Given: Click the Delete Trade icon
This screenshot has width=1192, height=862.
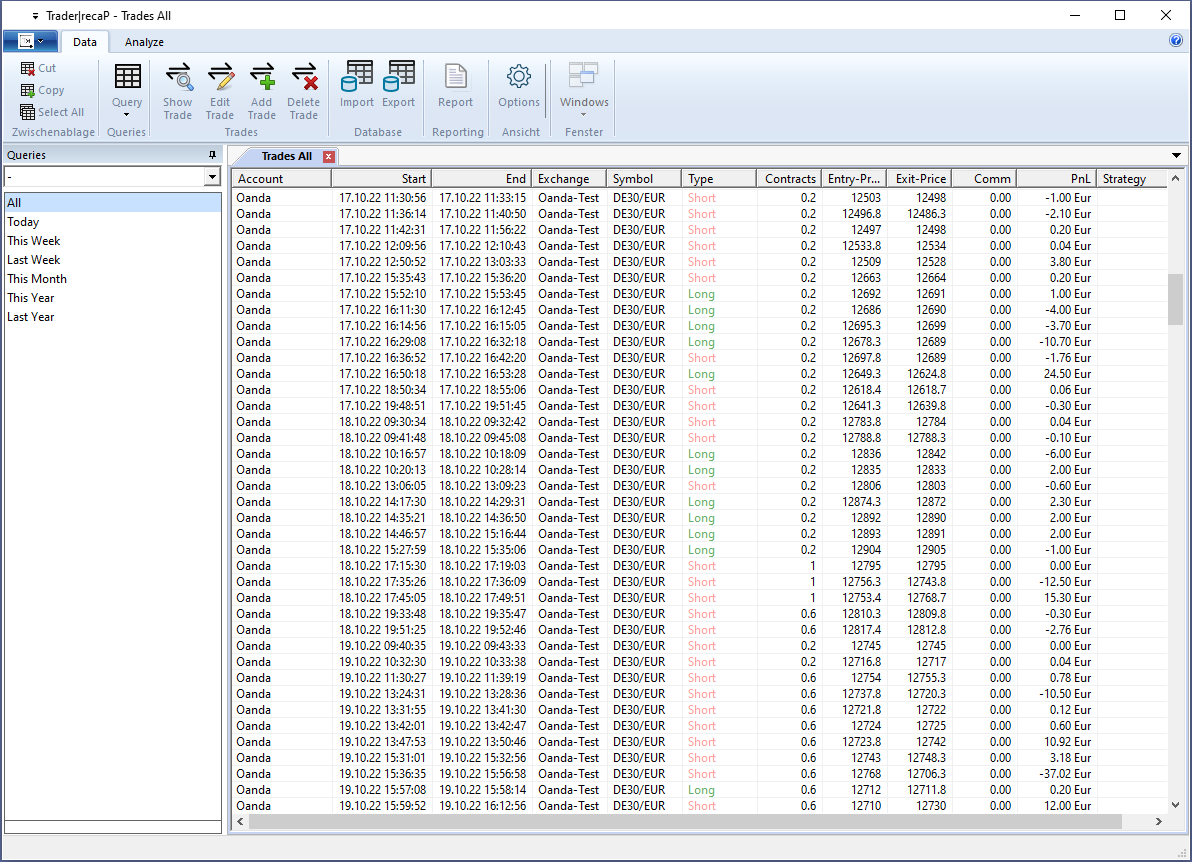Looking at the screenshot, I should tap(303, 77).
